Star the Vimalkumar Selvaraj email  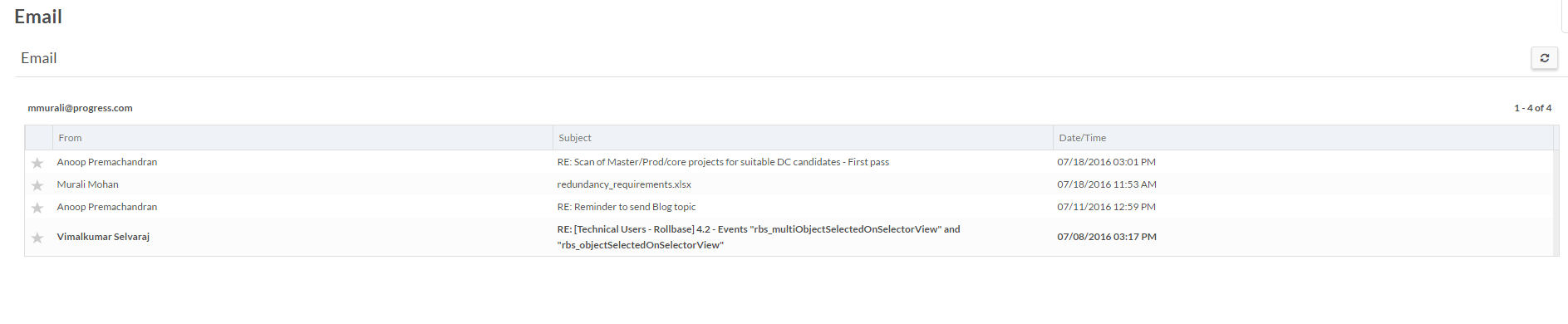tap(37, 238)
